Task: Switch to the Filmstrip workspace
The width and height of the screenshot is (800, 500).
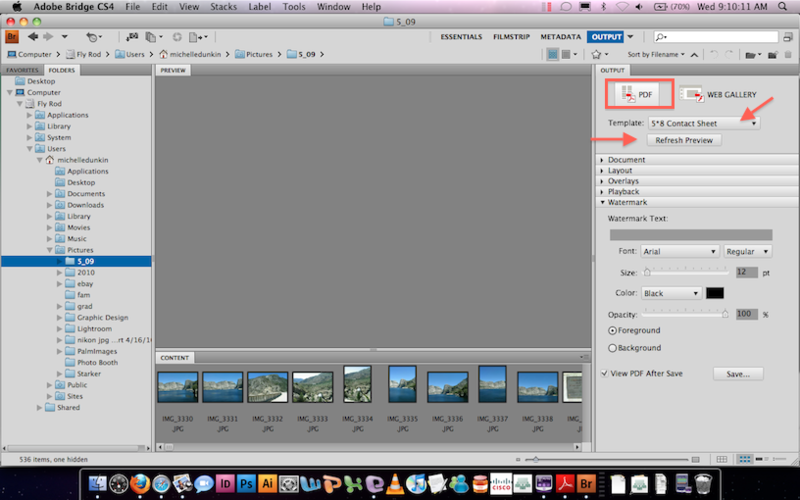Action: [x=512, y=37]
